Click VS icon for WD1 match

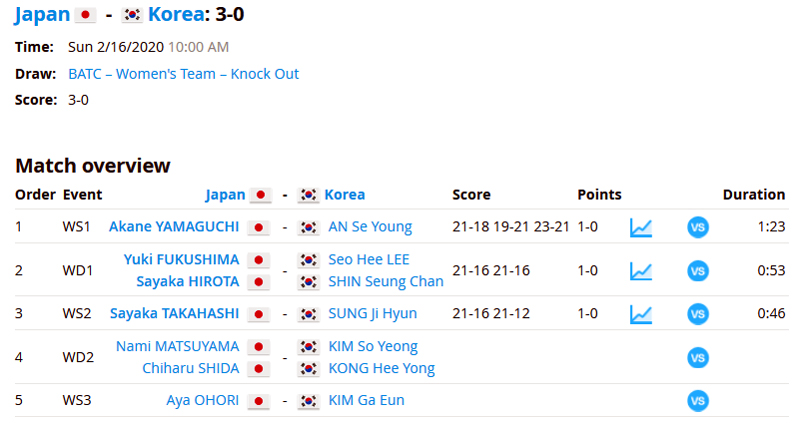click(697, 271)
